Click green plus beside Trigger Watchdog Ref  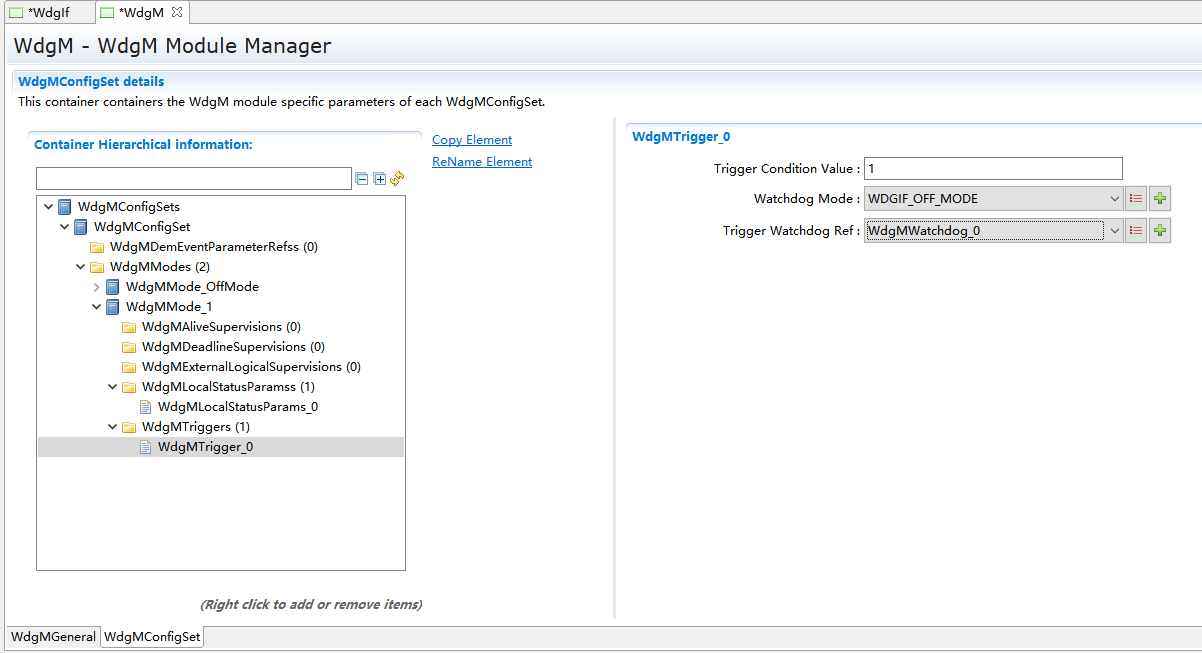point(1160,231)
